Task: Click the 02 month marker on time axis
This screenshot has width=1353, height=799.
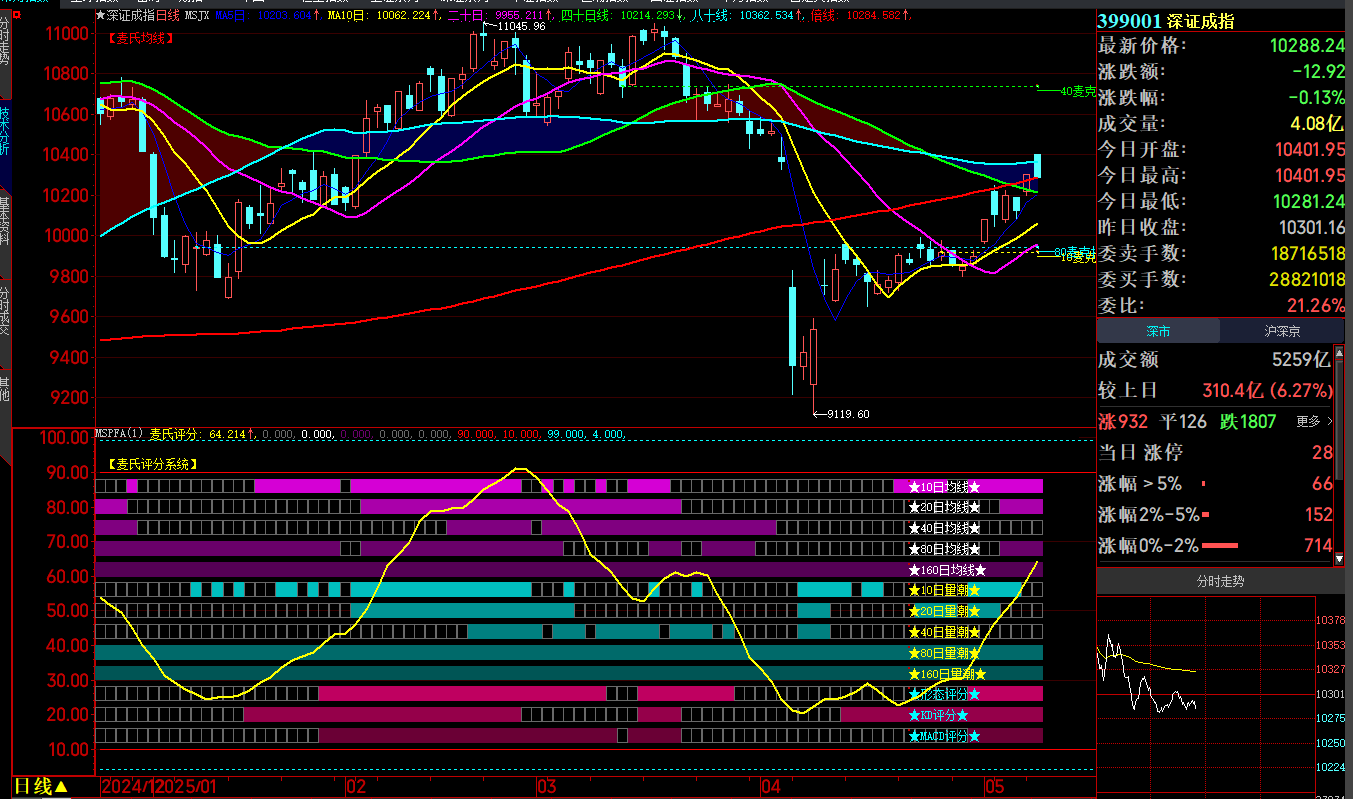Action: (x=357, y=786)
